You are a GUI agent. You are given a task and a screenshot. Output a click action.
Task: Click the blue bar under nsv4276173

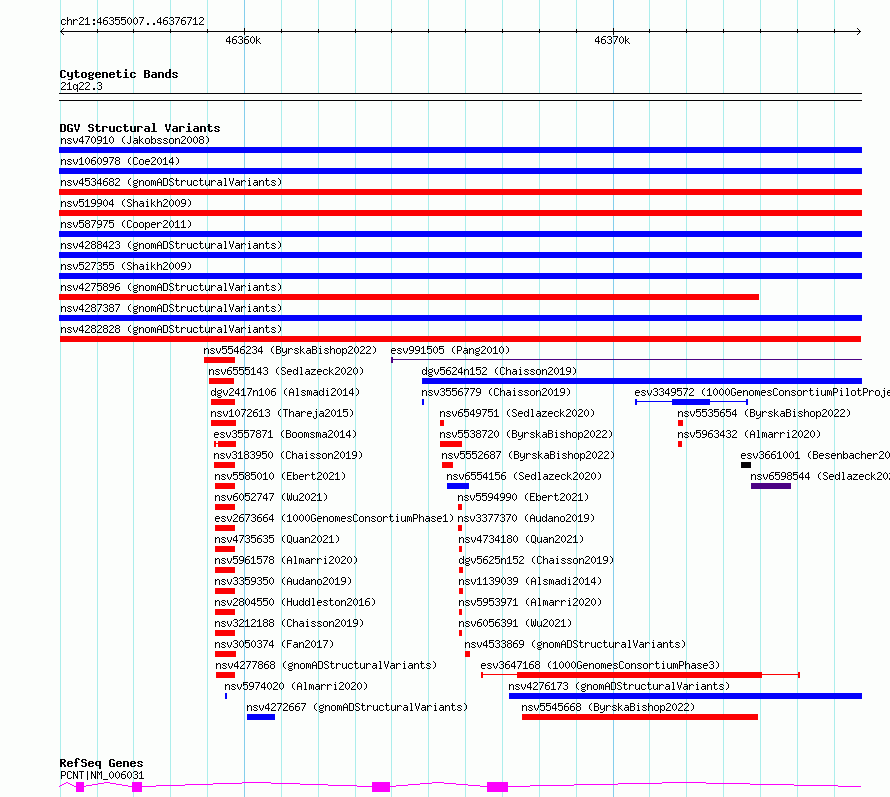tap(686, 696)
